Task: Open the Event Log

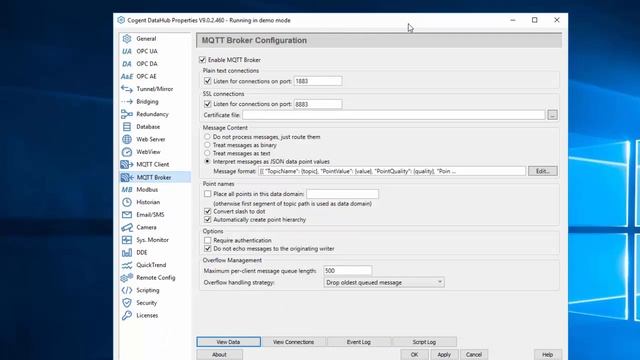Action: coord(359,342)
